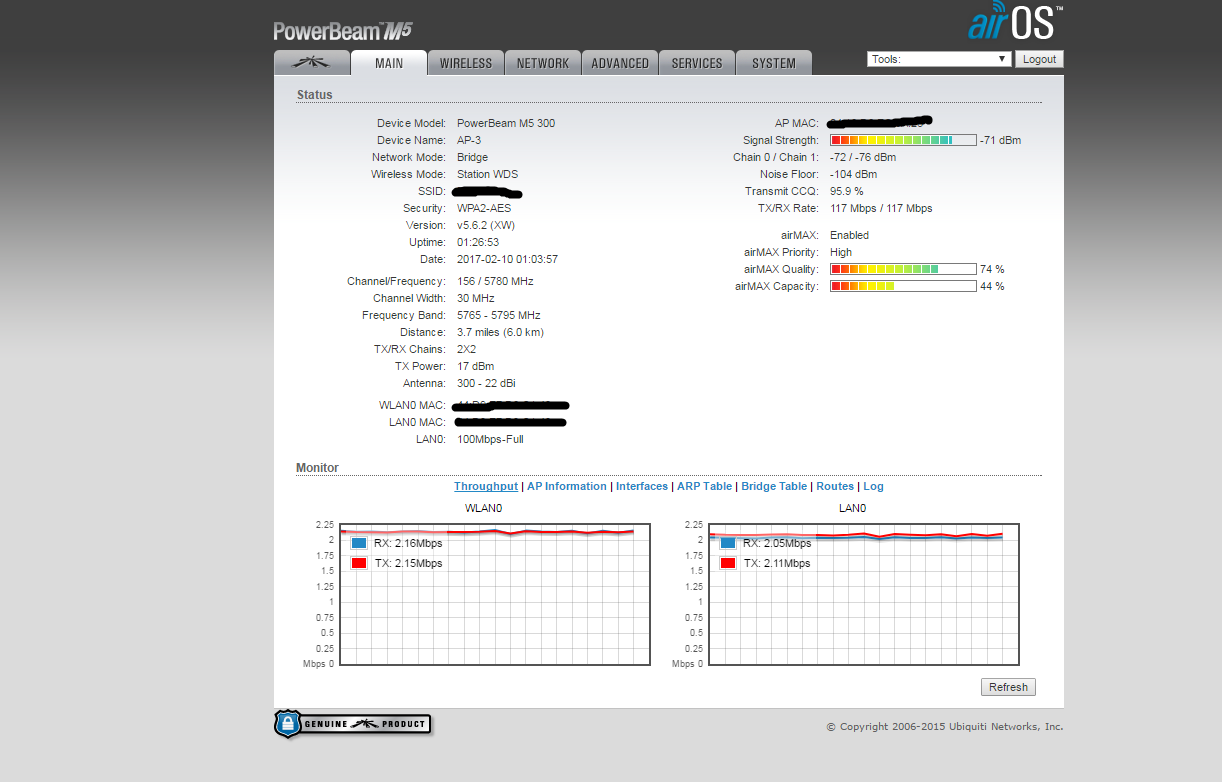This screenshot has height=782, width=1222.
Task: Select signal strength reading -71 dBm
Action: pyautogui.click(x=1001, y=140)
